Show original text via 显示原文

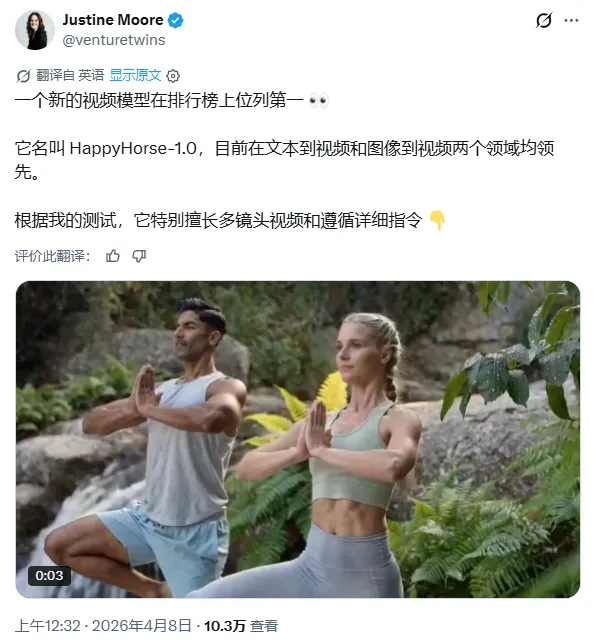coord(135,75)
